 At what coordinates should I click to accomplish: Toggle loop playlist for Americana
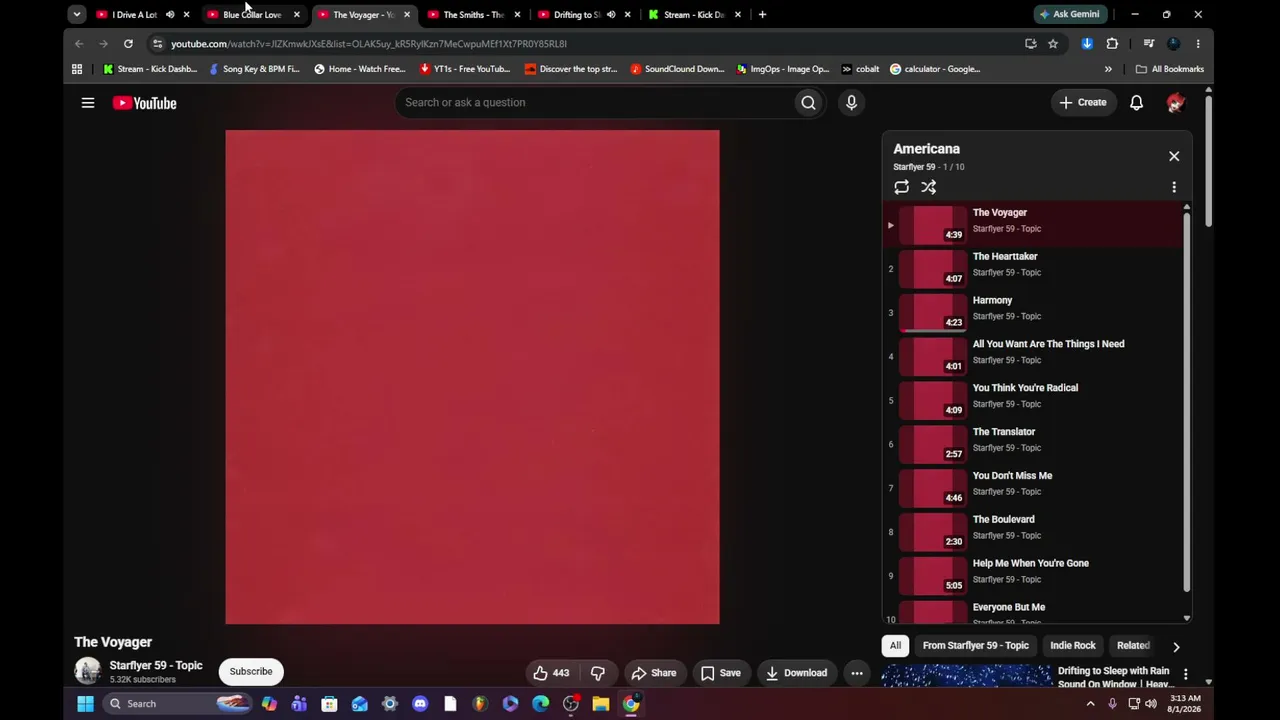click(x=901, y=187)
